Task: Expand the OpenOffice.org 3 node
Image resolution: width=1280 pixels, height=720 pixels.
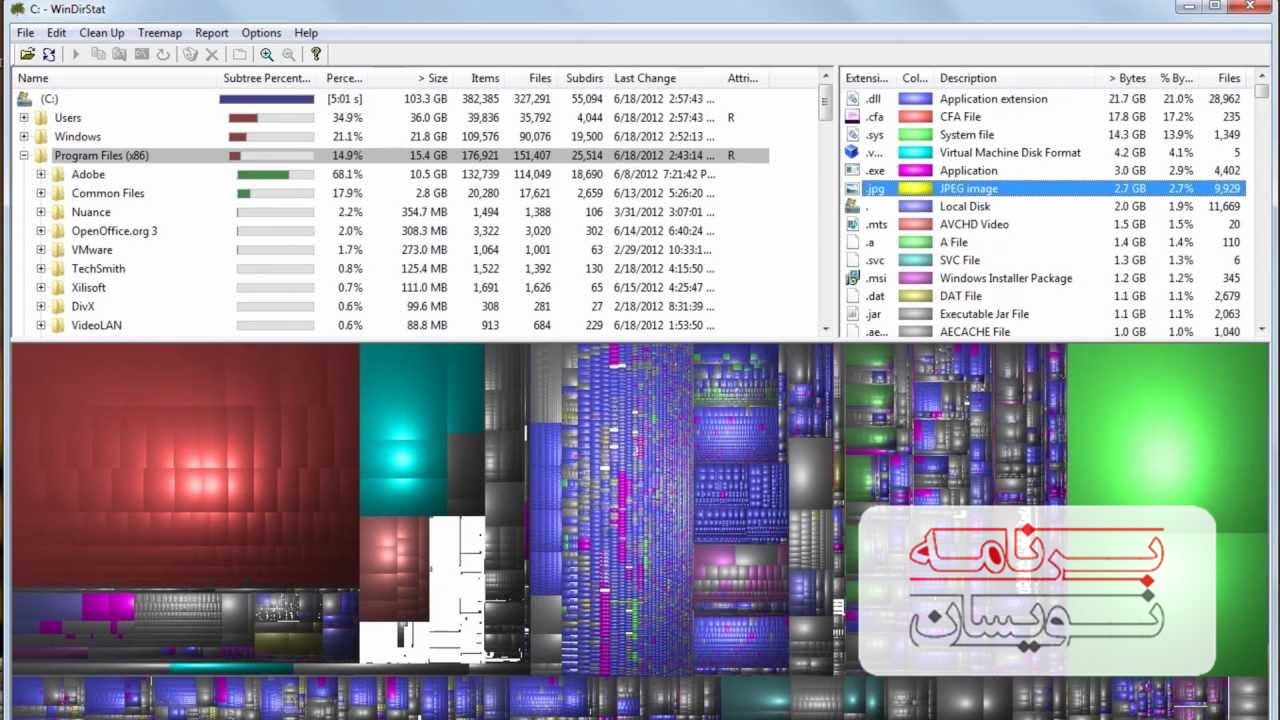Action: coord(41,231)
